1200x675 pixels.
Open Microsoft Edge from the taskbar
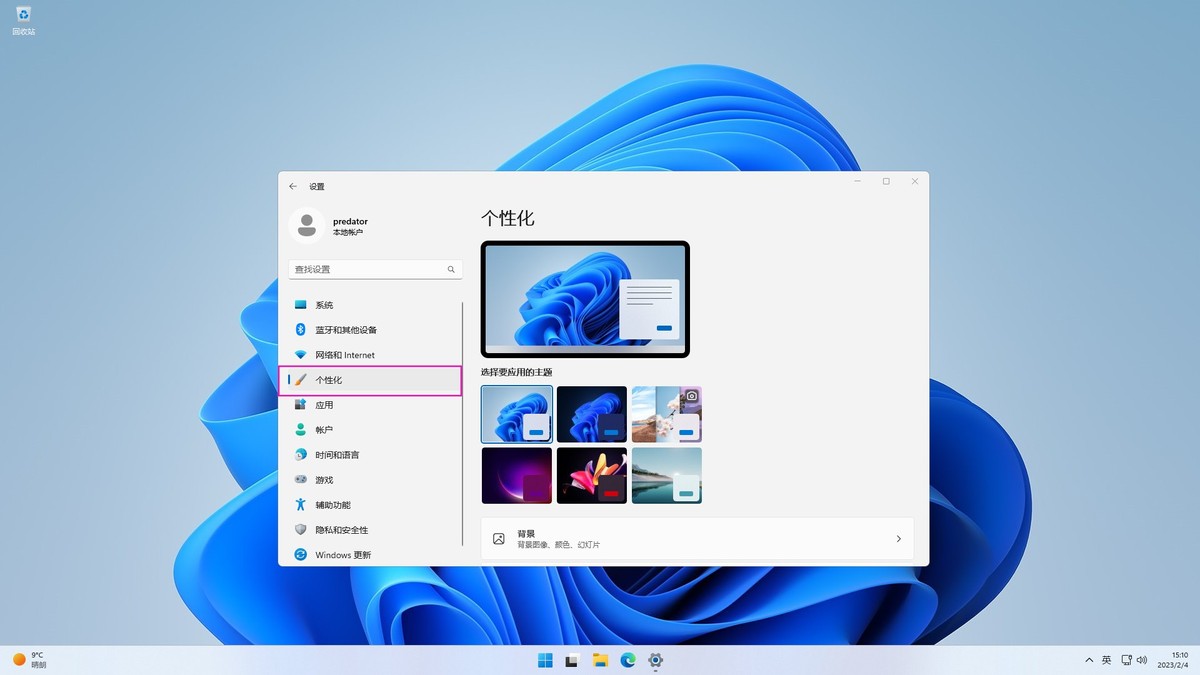[627, 660]
